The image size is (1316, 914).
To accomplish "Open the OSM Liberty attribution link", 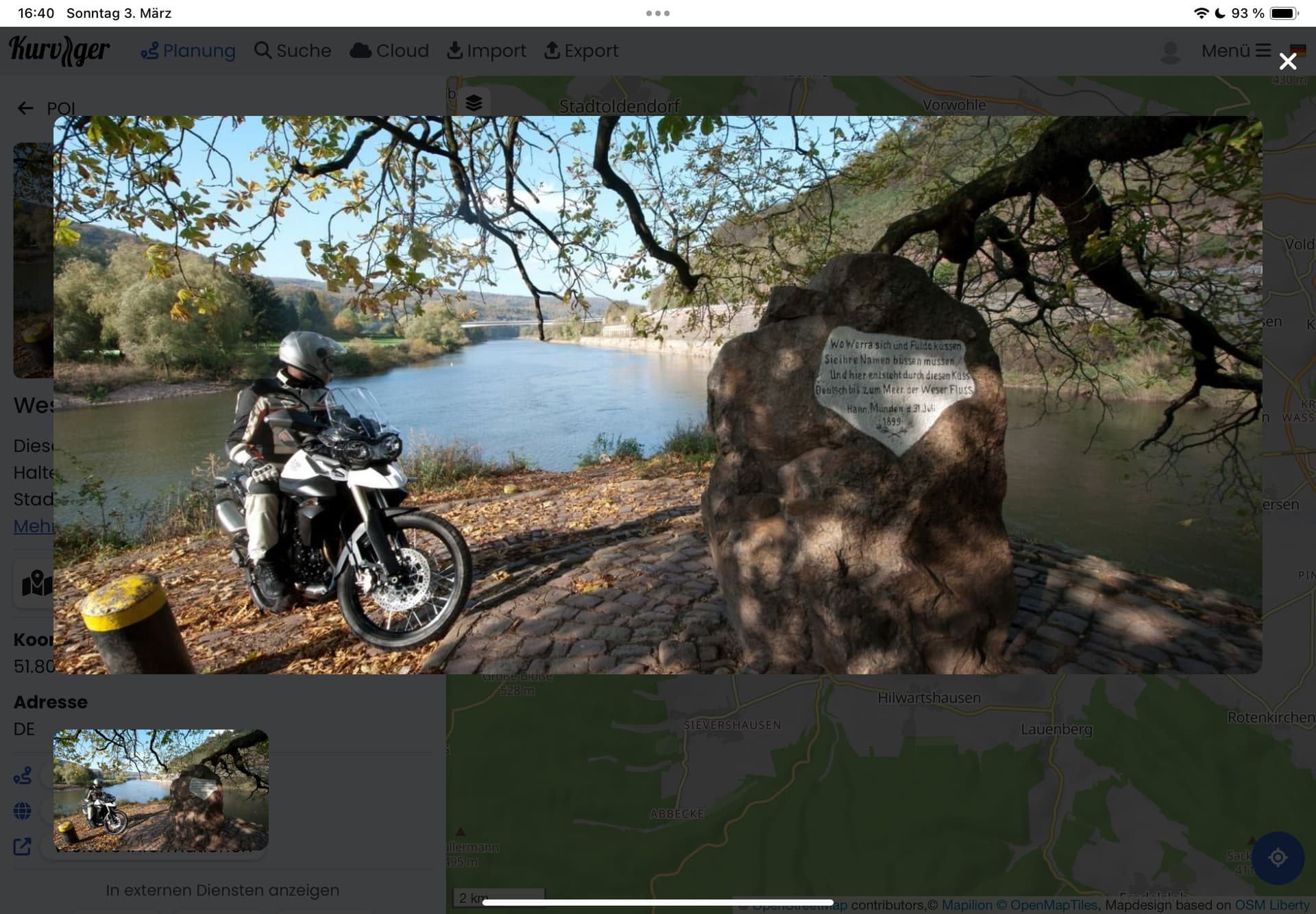I will 1271,905.
